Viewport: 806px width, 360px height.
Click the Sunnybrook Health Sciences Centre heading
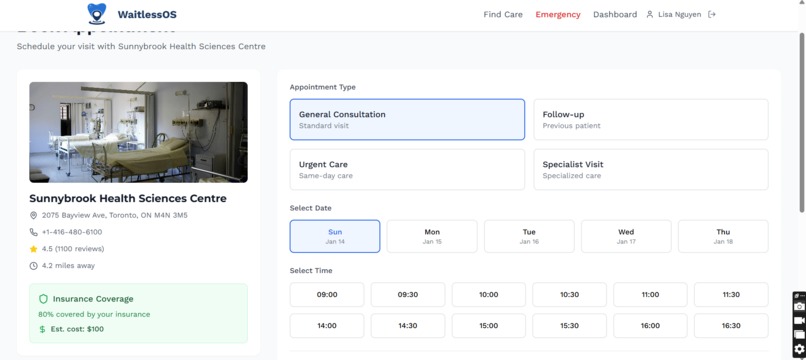click(x=128, y=199)
